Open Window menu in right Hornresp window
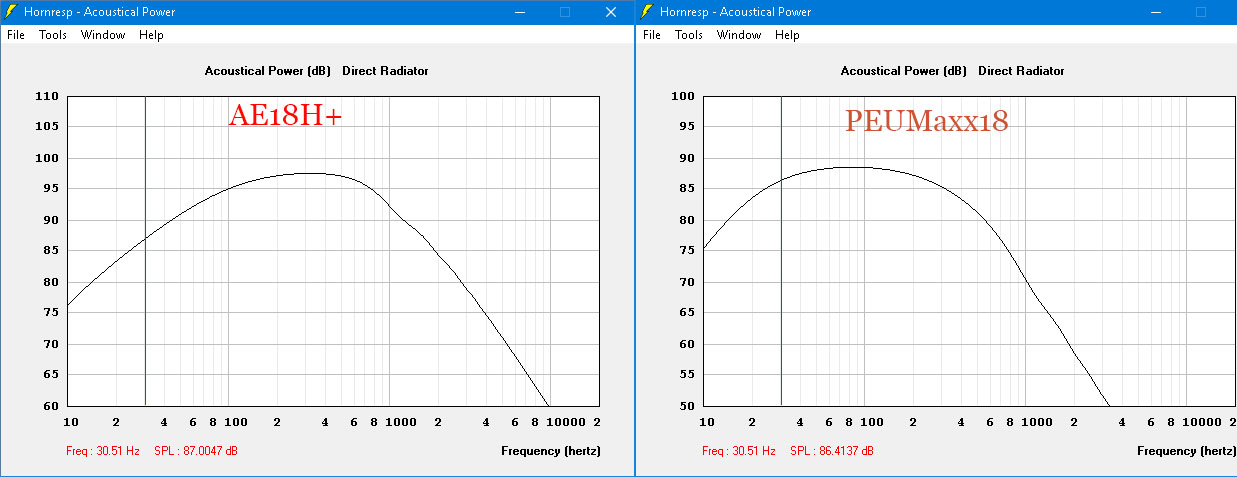This screenshot has width=1237, height=477. (x=739, y=35)
